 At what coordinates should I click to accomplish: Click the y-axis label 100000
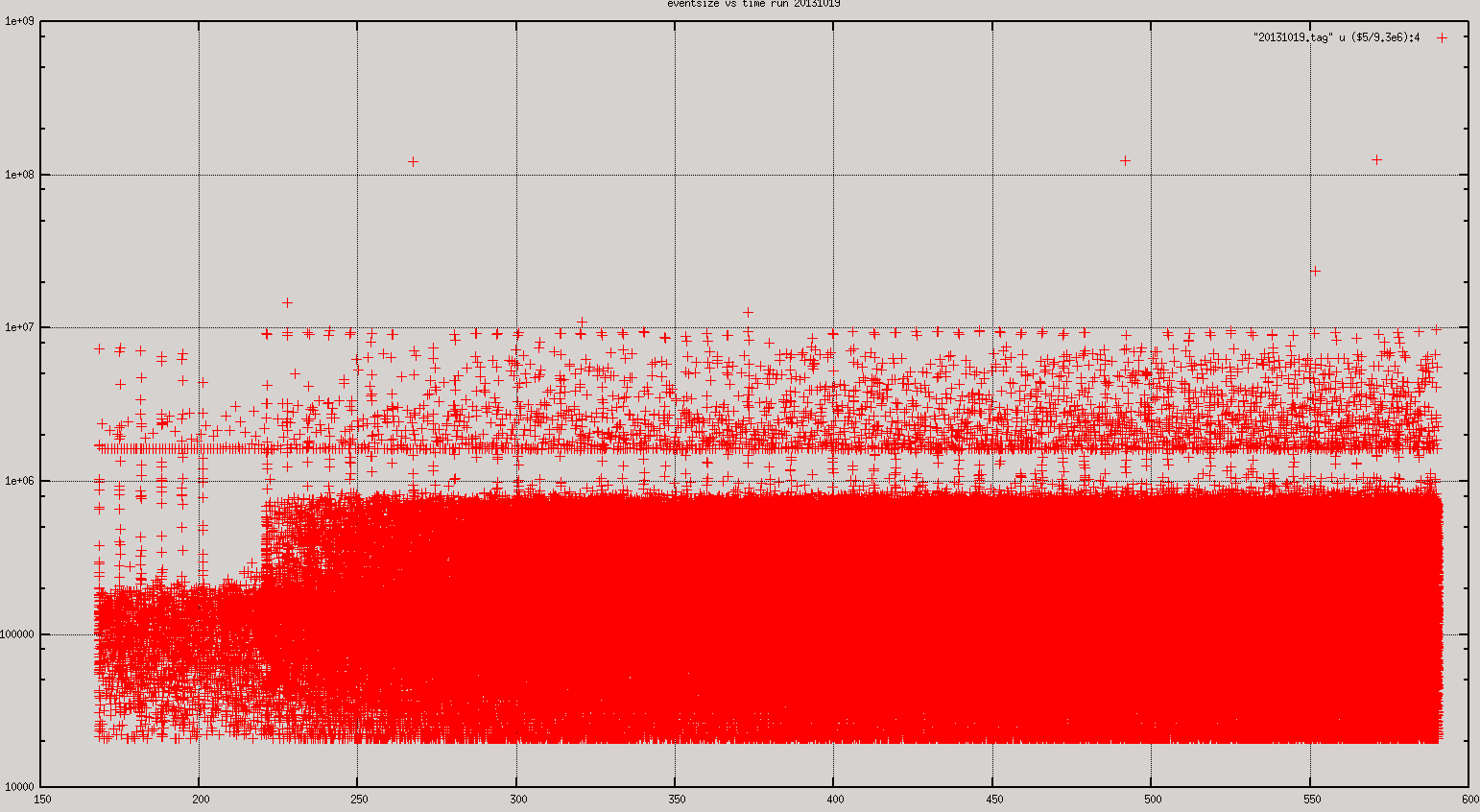point(19,634)
